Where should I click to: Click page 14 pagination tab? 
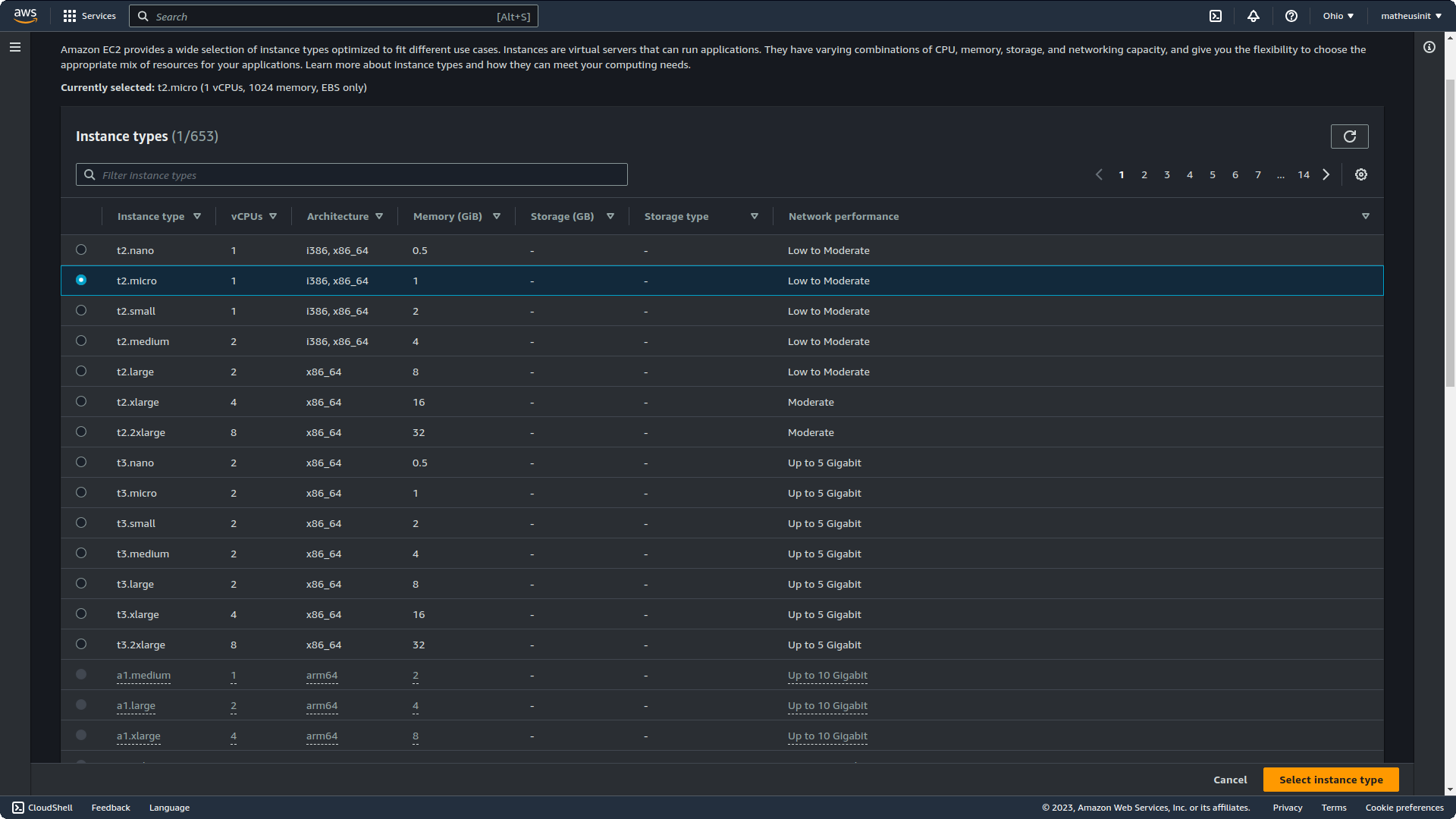click(1303, 174)
